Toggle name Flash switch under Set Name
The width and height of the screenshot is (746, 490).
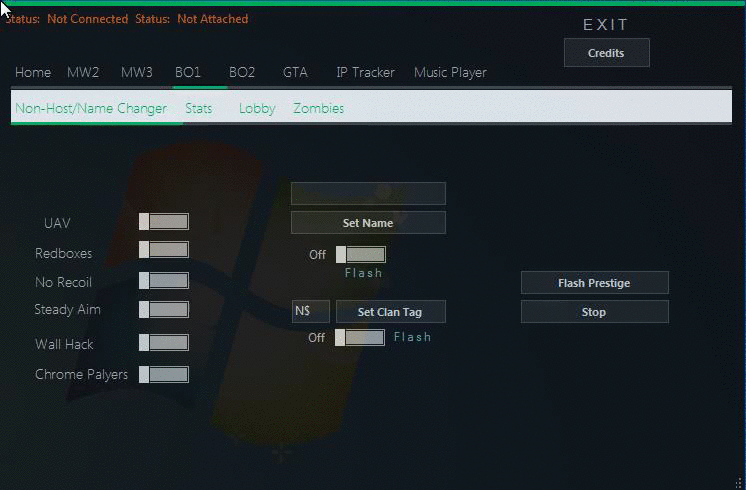[361, 255]
